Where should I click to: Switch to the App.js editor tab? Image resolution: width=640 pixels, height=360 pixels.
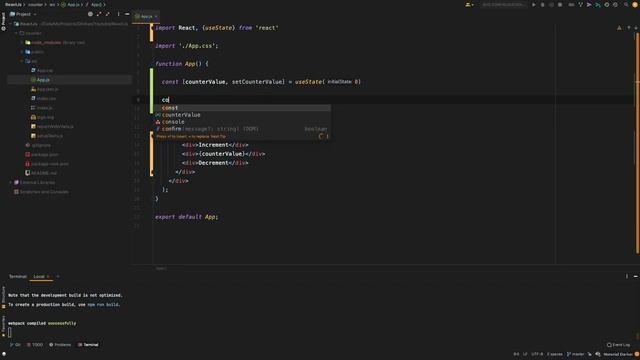(146, 16)
